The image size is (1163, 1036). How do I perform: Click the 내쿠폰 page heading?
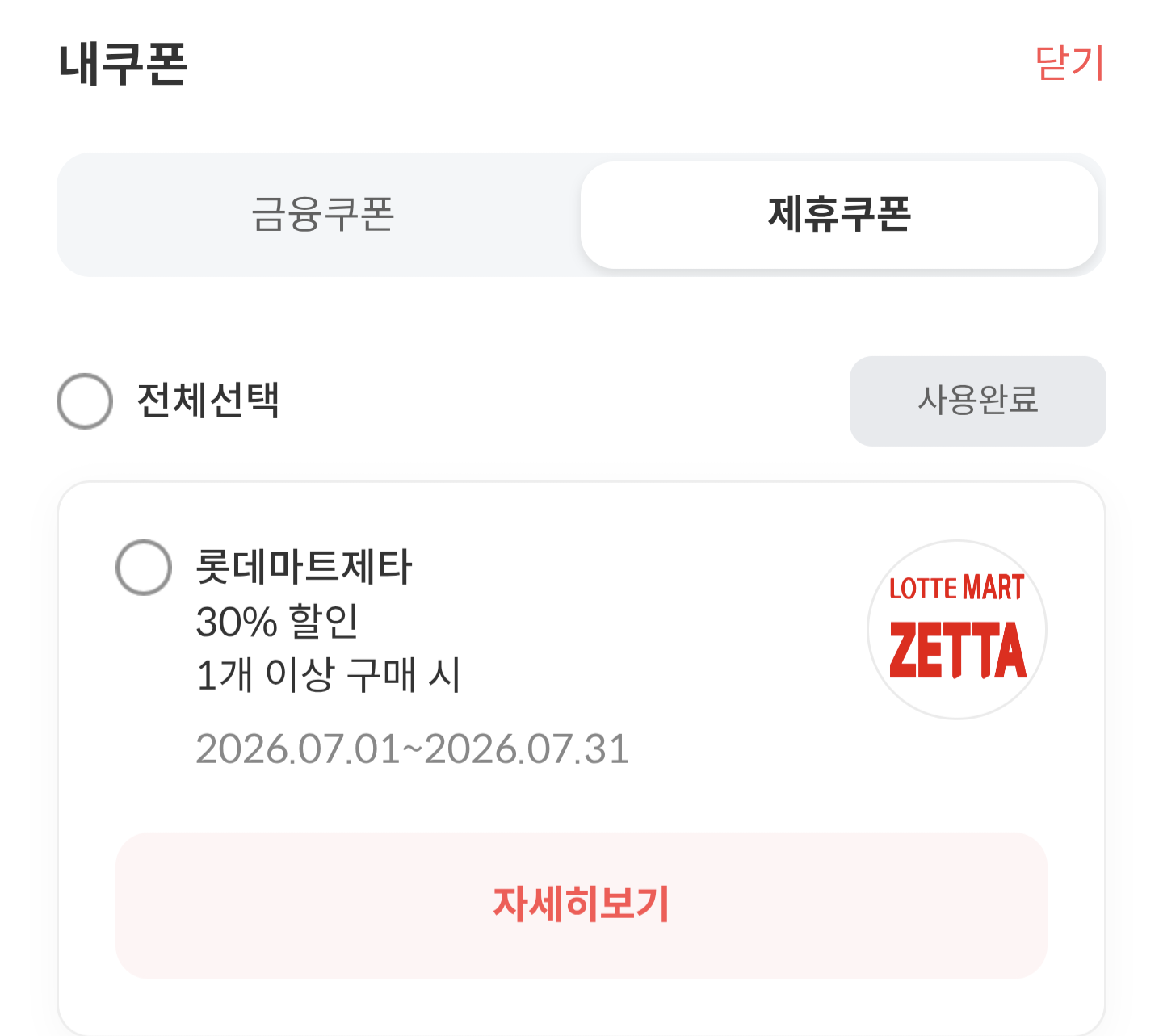123,64
